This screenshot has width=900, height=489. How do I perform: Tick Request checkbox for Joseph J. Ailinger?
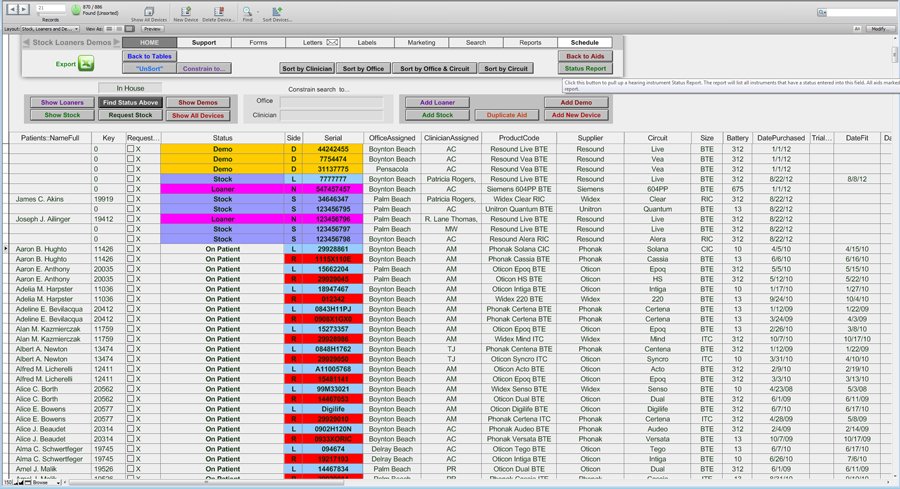point(130,219)
